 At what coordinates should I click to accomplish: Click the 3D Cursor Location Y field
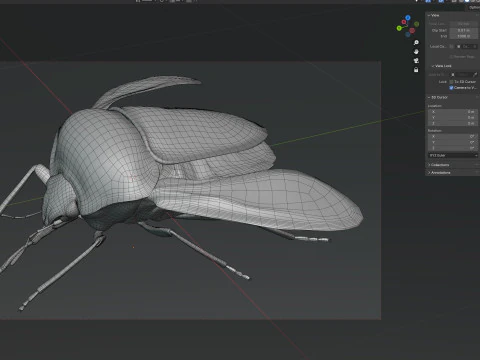(x=453, y=118)
